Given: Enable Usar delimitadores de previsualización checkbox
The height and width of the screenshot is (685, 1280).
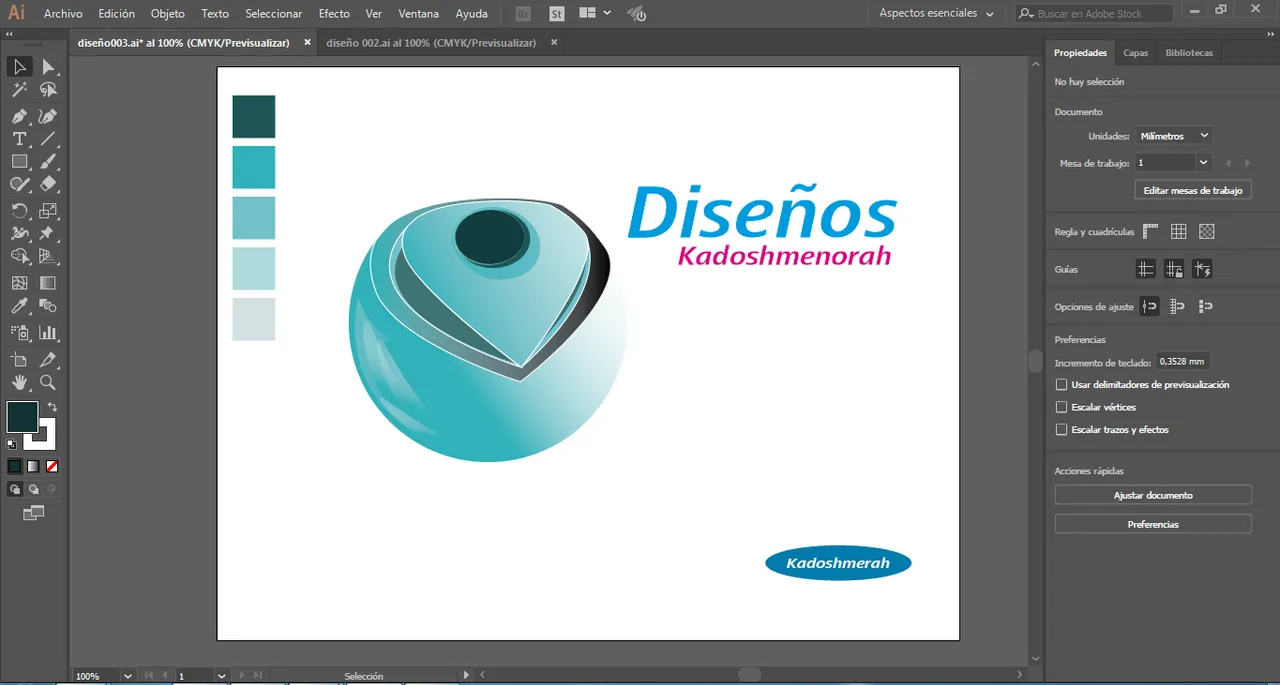Looking at the screenshot, I should pyautogui.click(x=1062, y=385).
